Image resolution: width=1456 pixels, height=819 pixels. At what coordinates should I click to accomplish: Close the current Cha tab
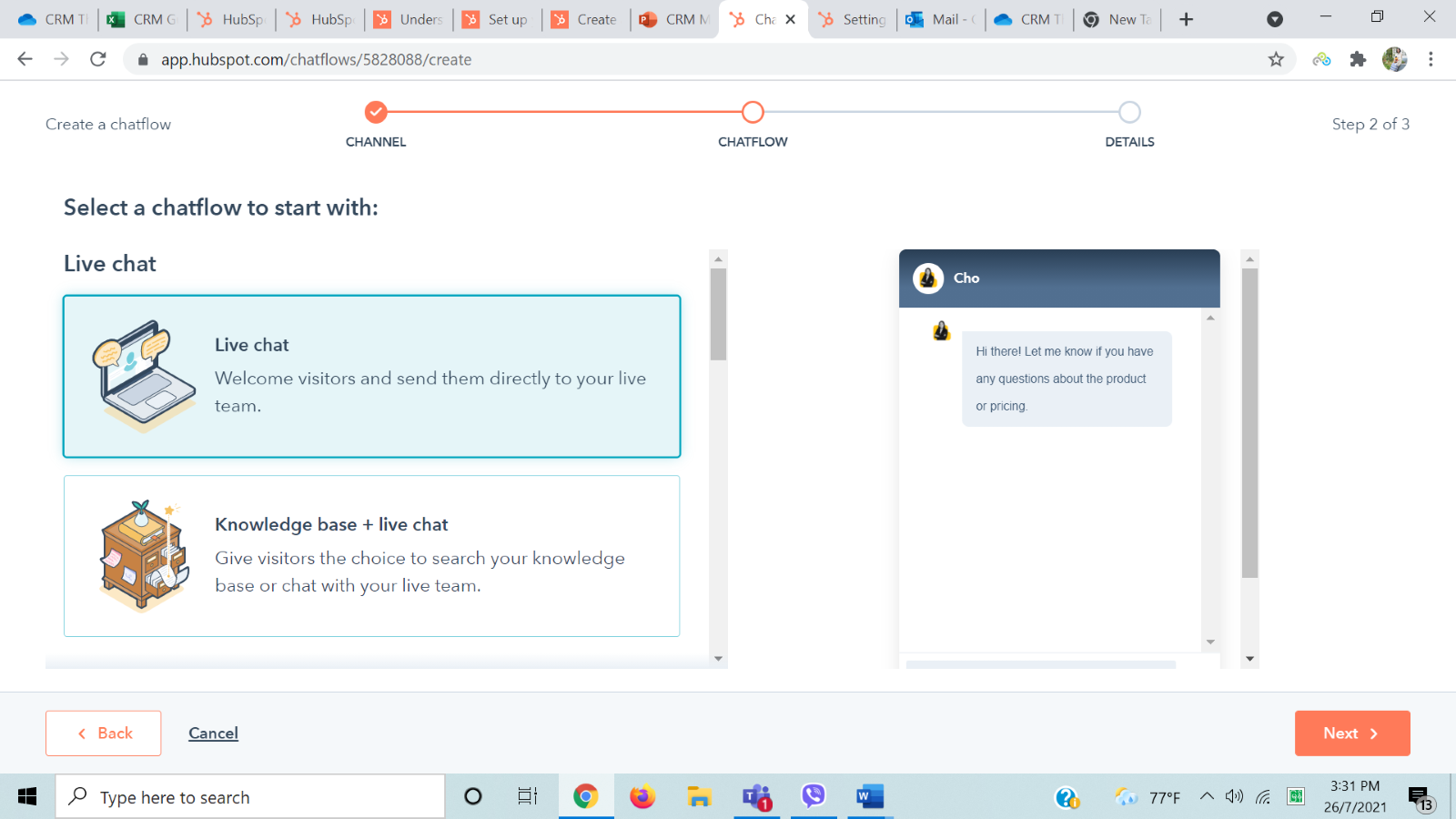click(790, 19)
